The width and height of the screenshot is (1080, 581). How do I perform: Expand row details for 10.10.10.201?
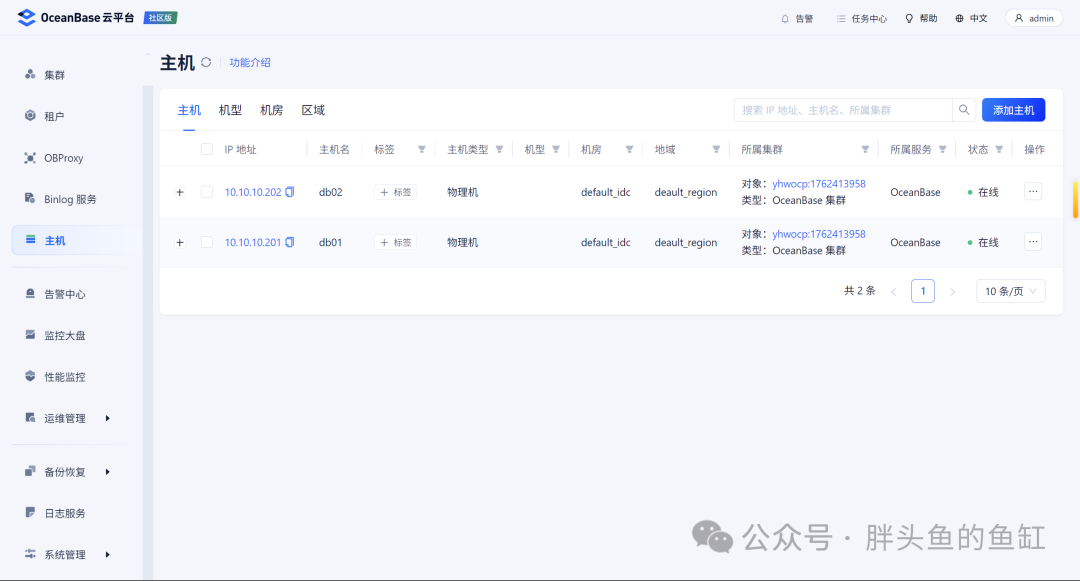pyautogui.click(x=180, y=242)
